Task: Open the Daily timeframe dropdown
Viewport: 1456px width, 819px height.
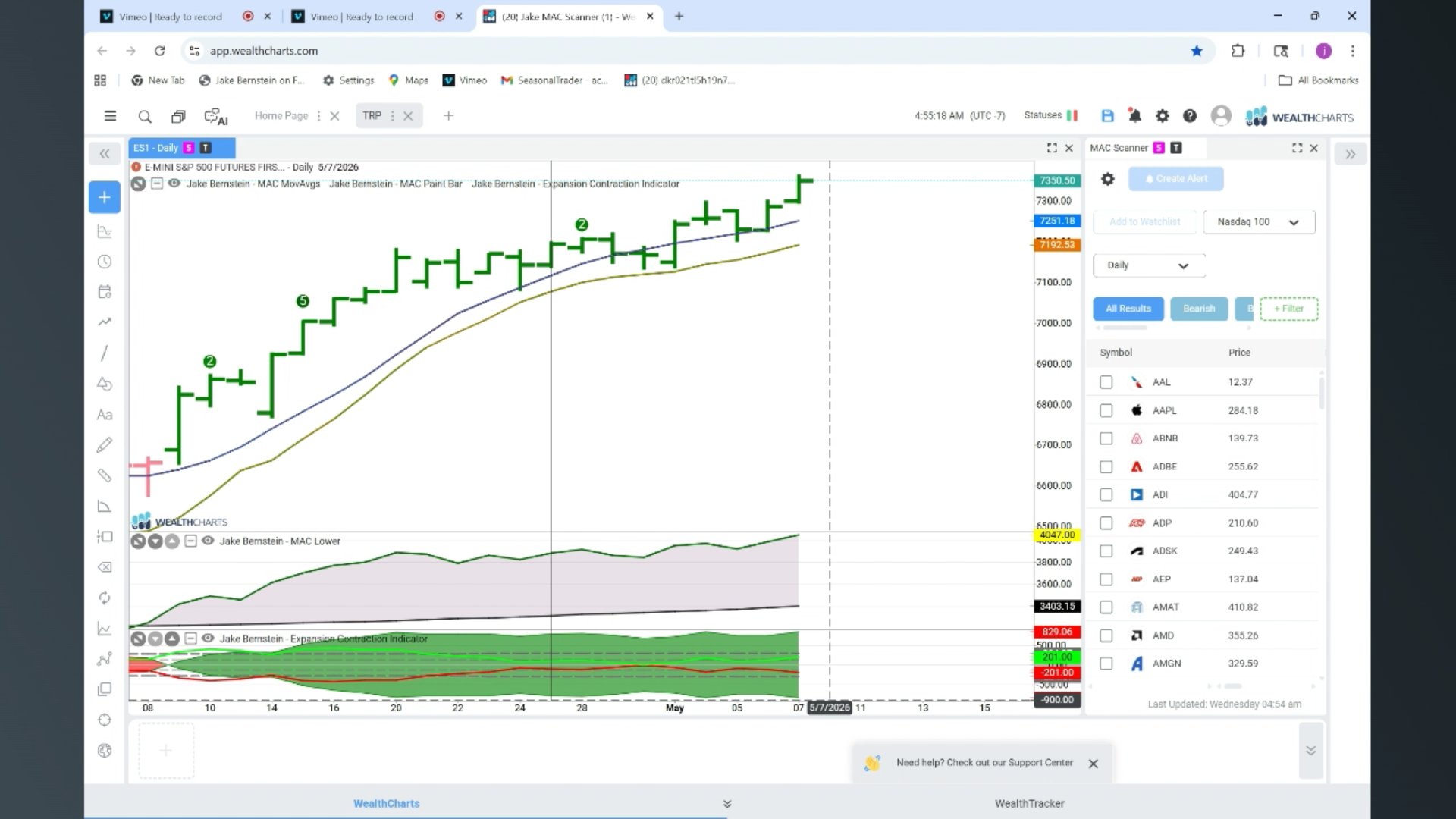Action: coord(1149,265)
